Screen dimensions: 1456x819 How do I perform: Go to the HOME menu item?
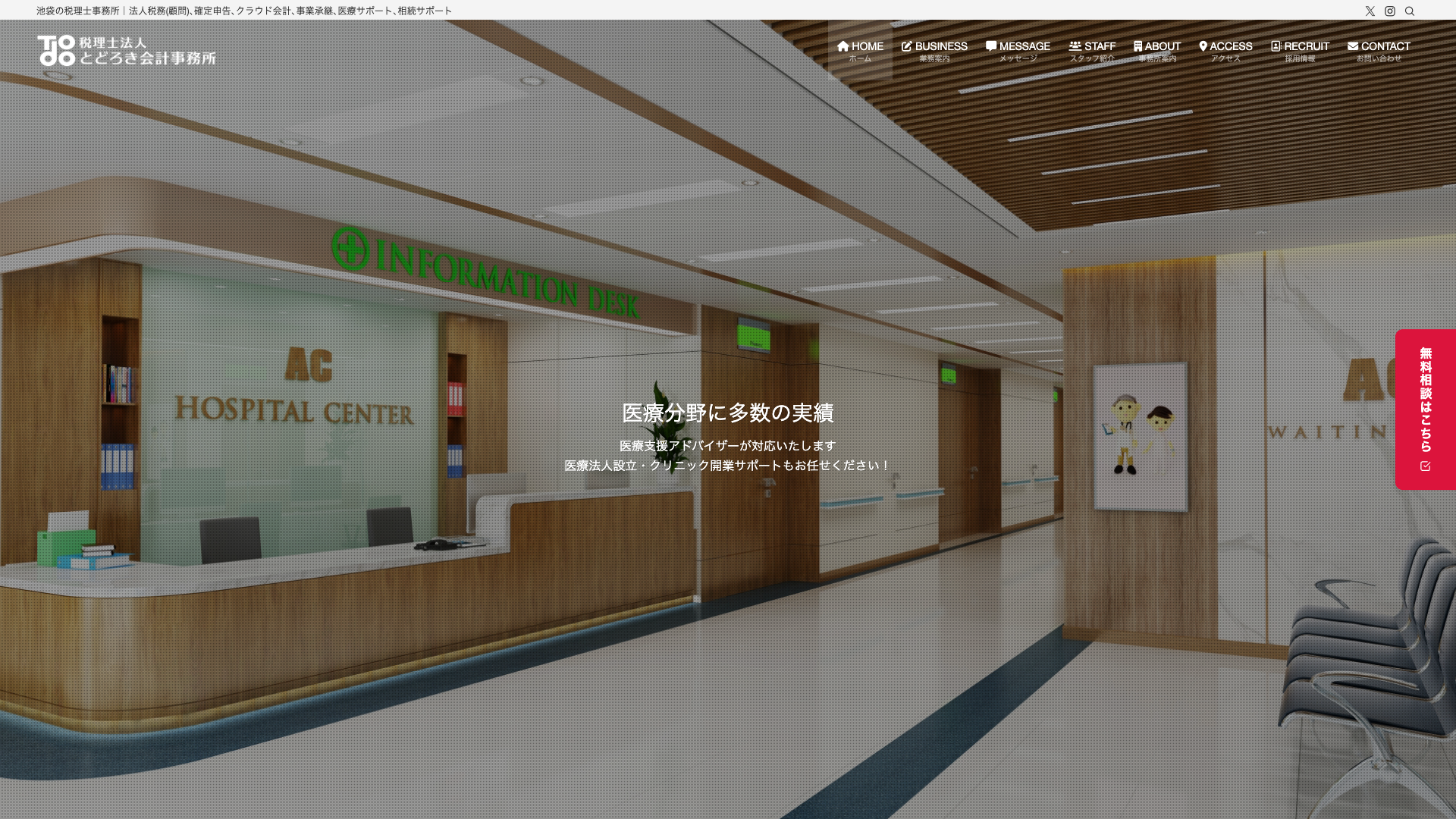[x=860, y=51]
